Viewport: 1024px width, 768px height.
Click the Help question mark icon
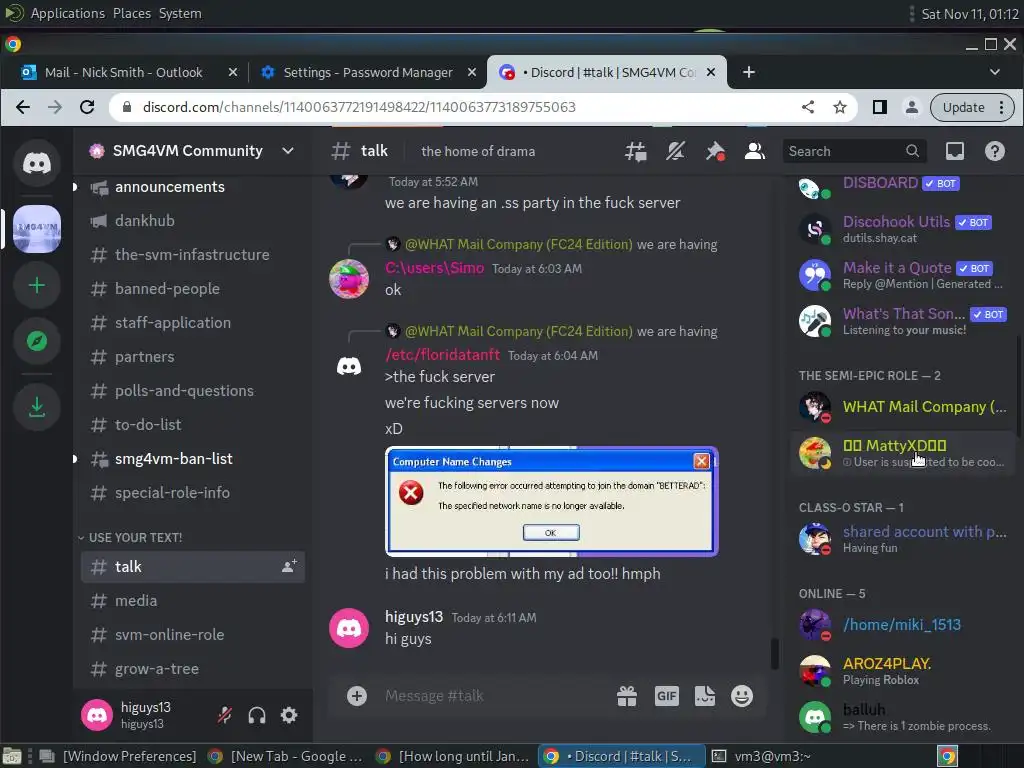click(994, 152)
